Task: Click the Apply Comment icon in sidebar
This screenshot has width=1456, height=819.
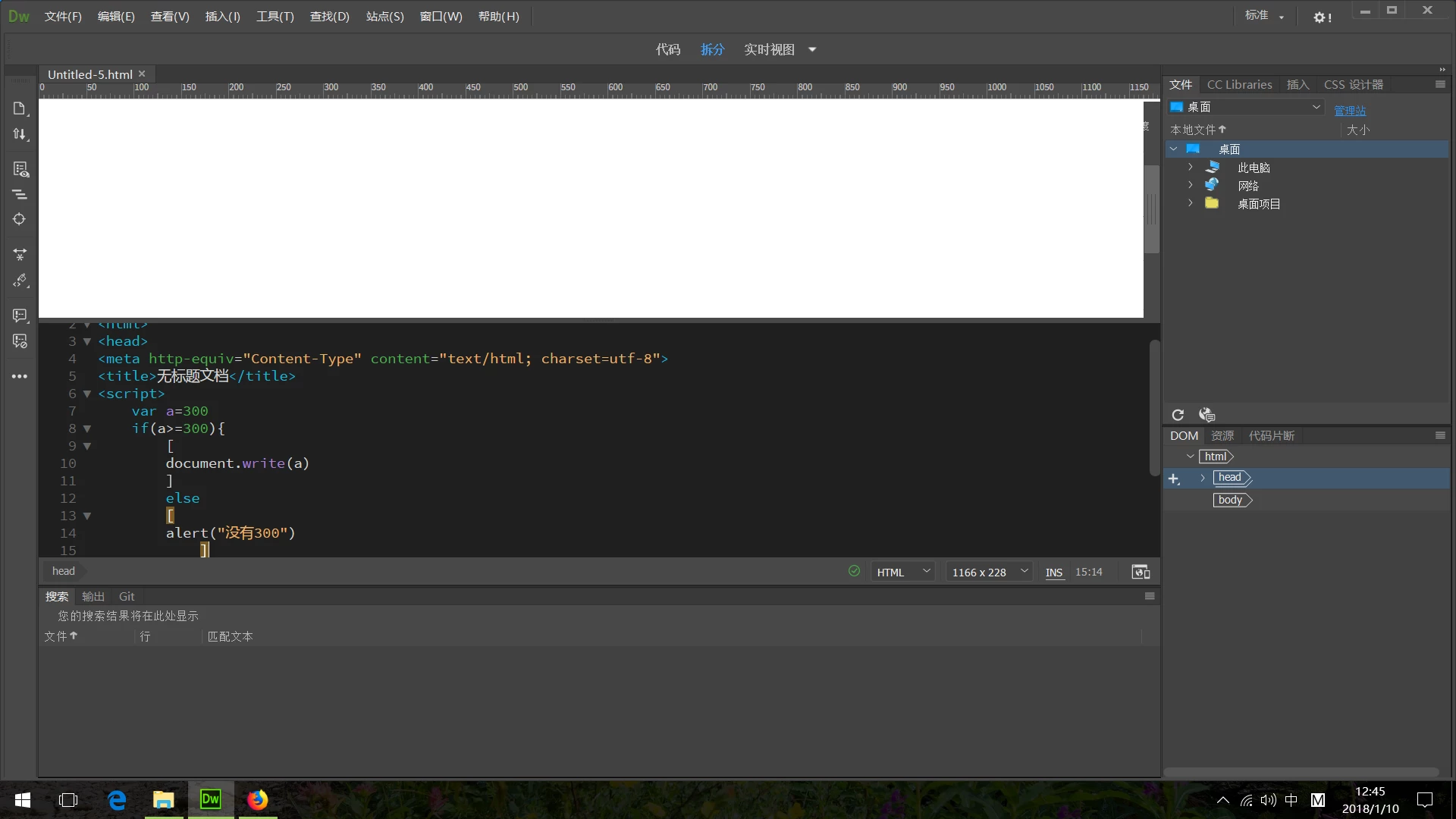Action: [20, 315]
